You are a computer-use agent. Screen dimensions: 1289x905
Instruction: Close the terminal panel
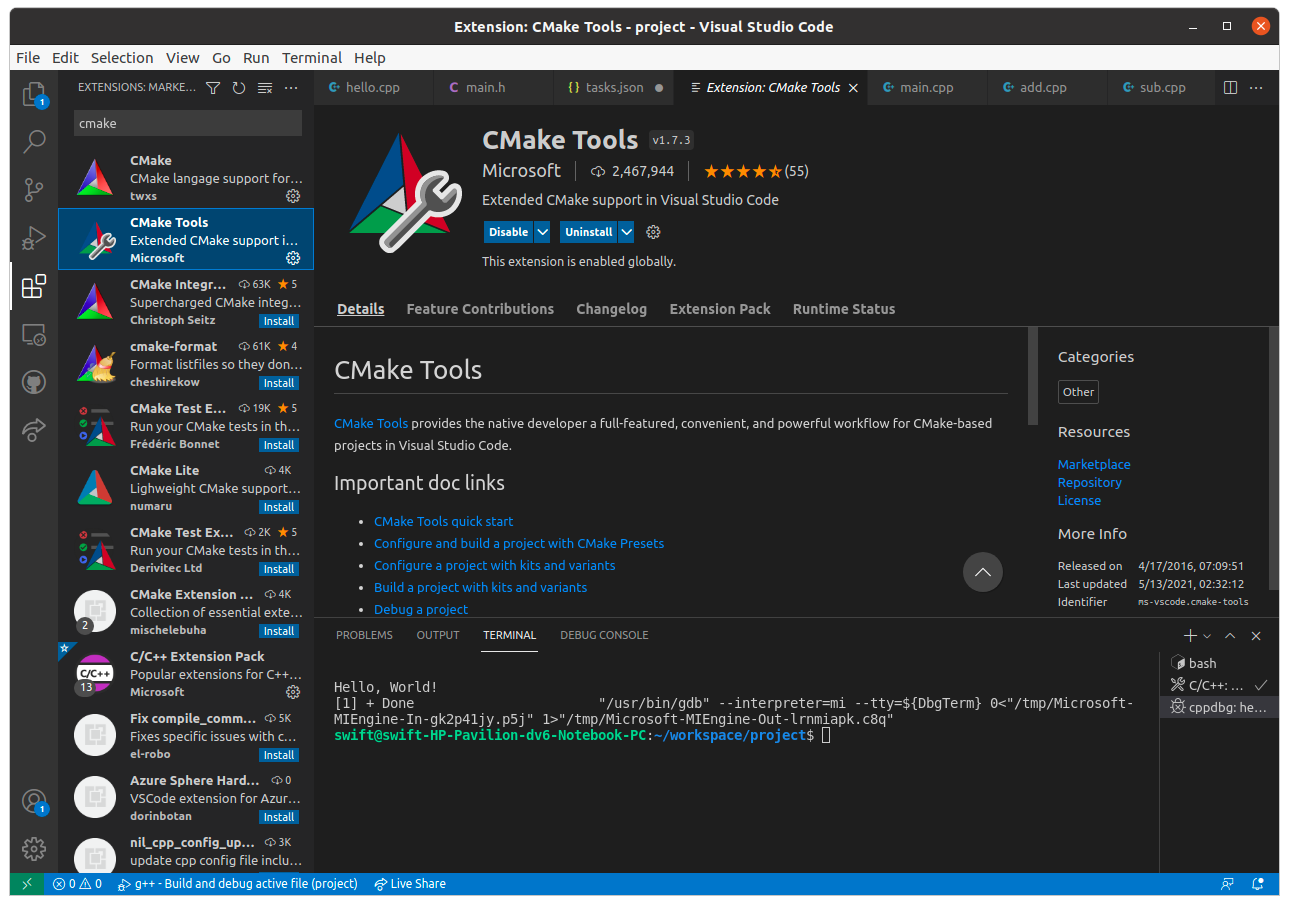coord(1256,636)
